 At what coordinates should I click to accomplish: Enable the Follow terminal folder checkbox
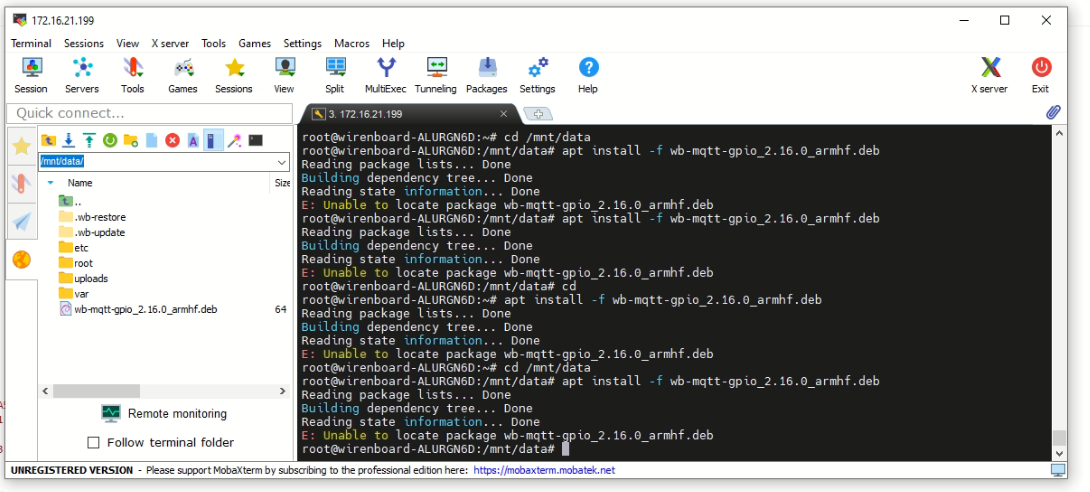pyautogui.click(x=93, y=443)
